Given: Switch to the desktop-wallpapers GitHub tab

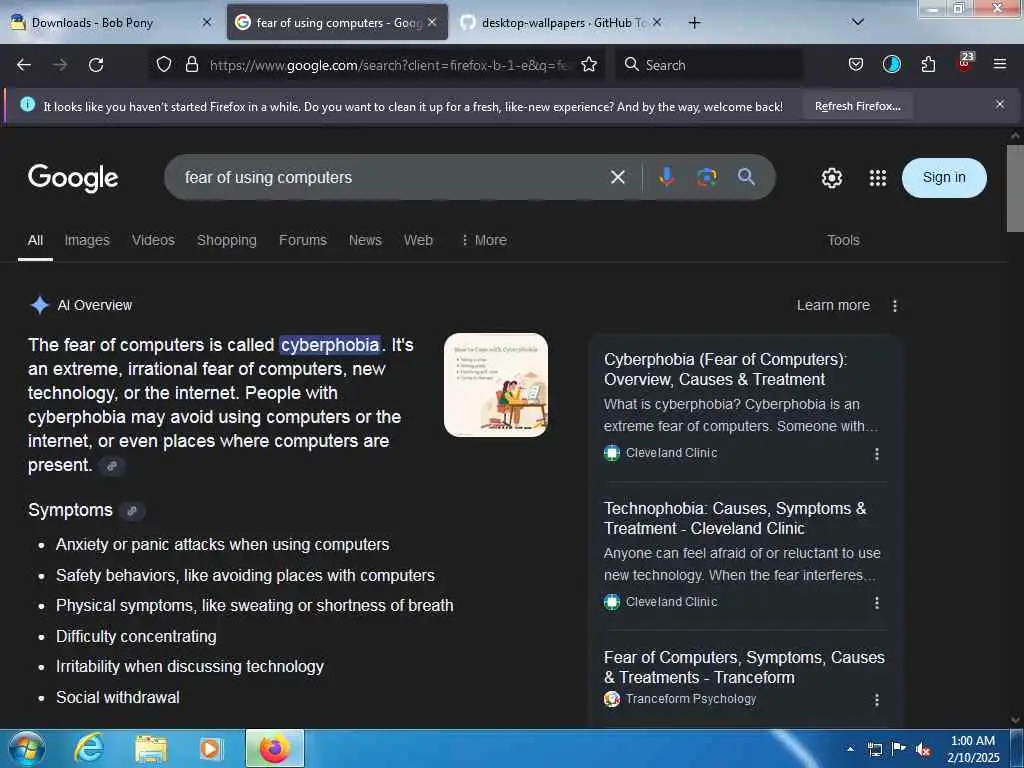Looking at the screenshot, I should [x=564, y=23].
